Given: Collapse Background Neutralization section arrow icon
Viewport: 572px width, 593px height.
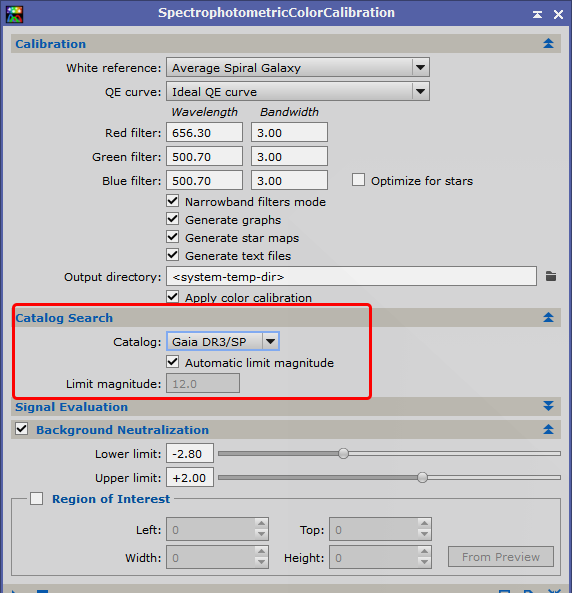Looking at the screenshot, I should point(548,429).
